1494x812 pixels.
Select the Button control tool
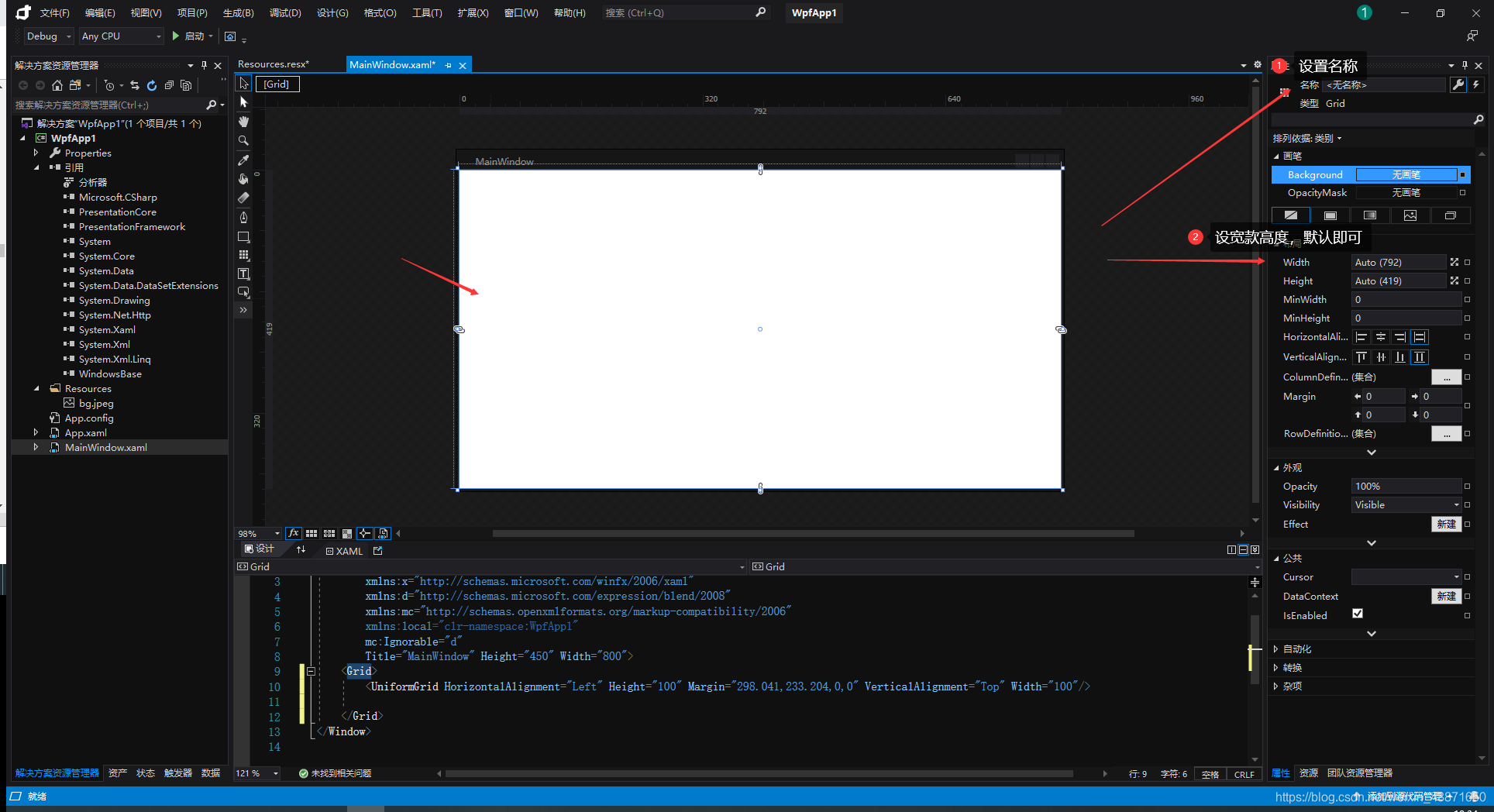244,292
